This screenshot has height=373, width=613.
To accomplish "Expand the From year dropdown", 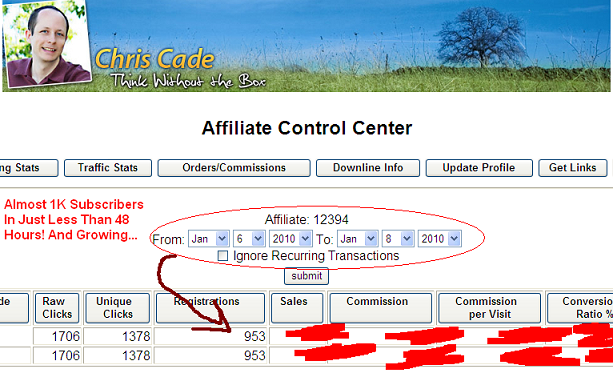I will click(290, 239).
